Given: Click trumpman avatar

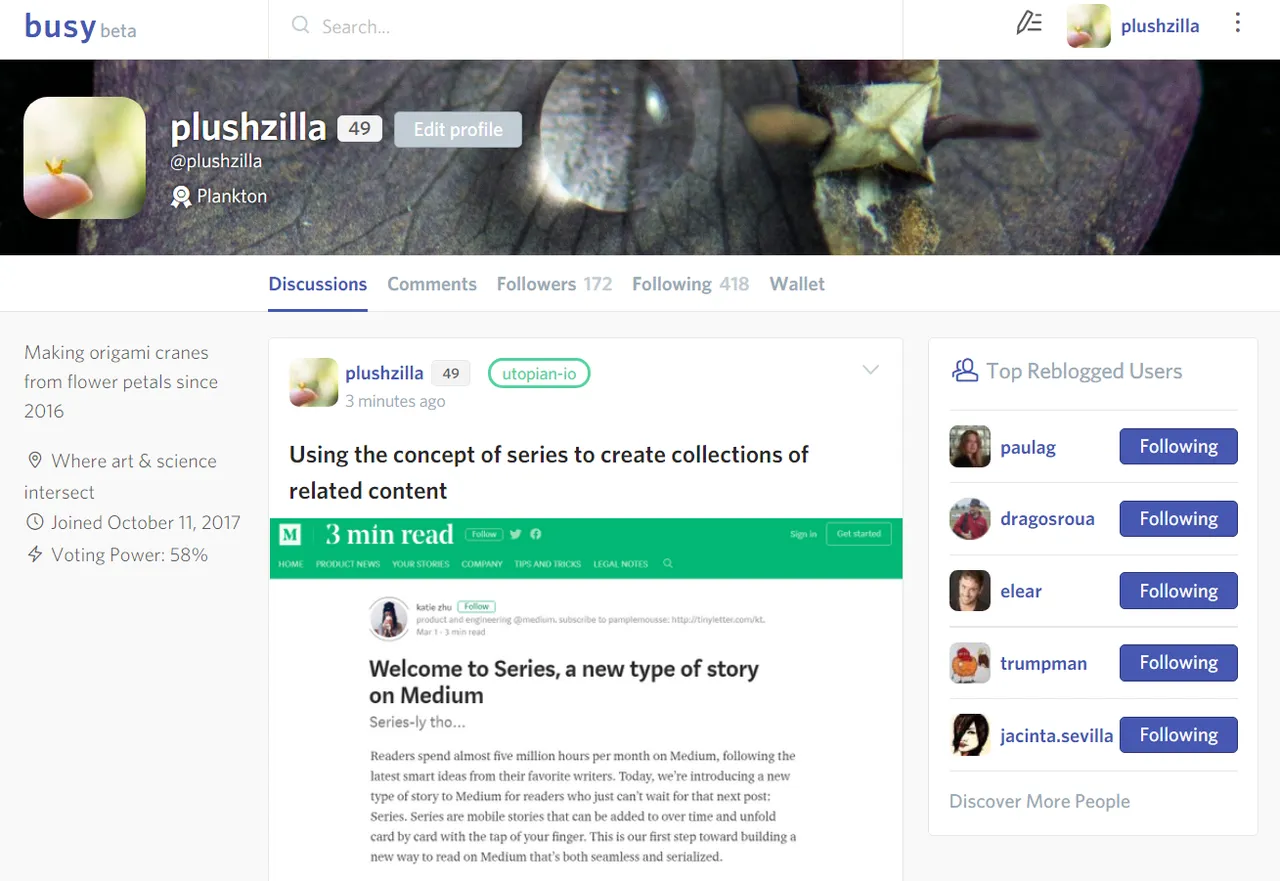Looking at the screenshot, I should click(970, 663).
